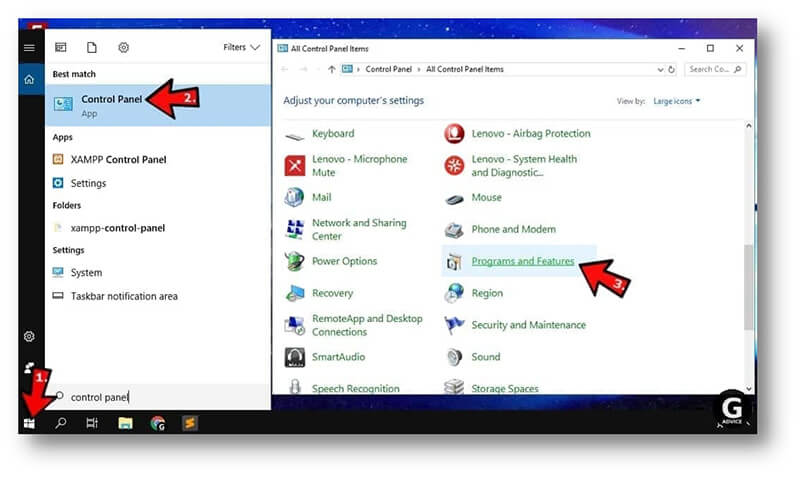Open the Security and Maintenance icon
The image size is (800, 477).
454,325
